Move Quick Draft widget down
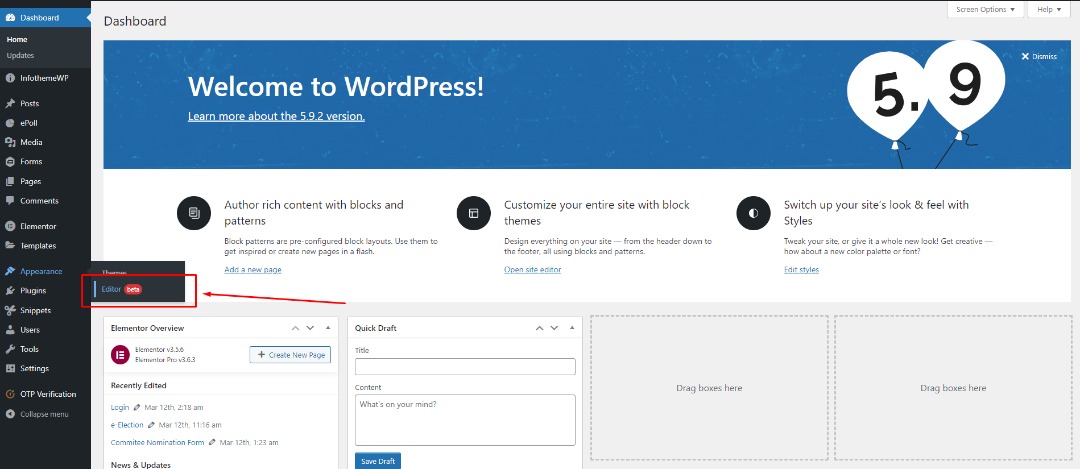 tap(554, 328)
